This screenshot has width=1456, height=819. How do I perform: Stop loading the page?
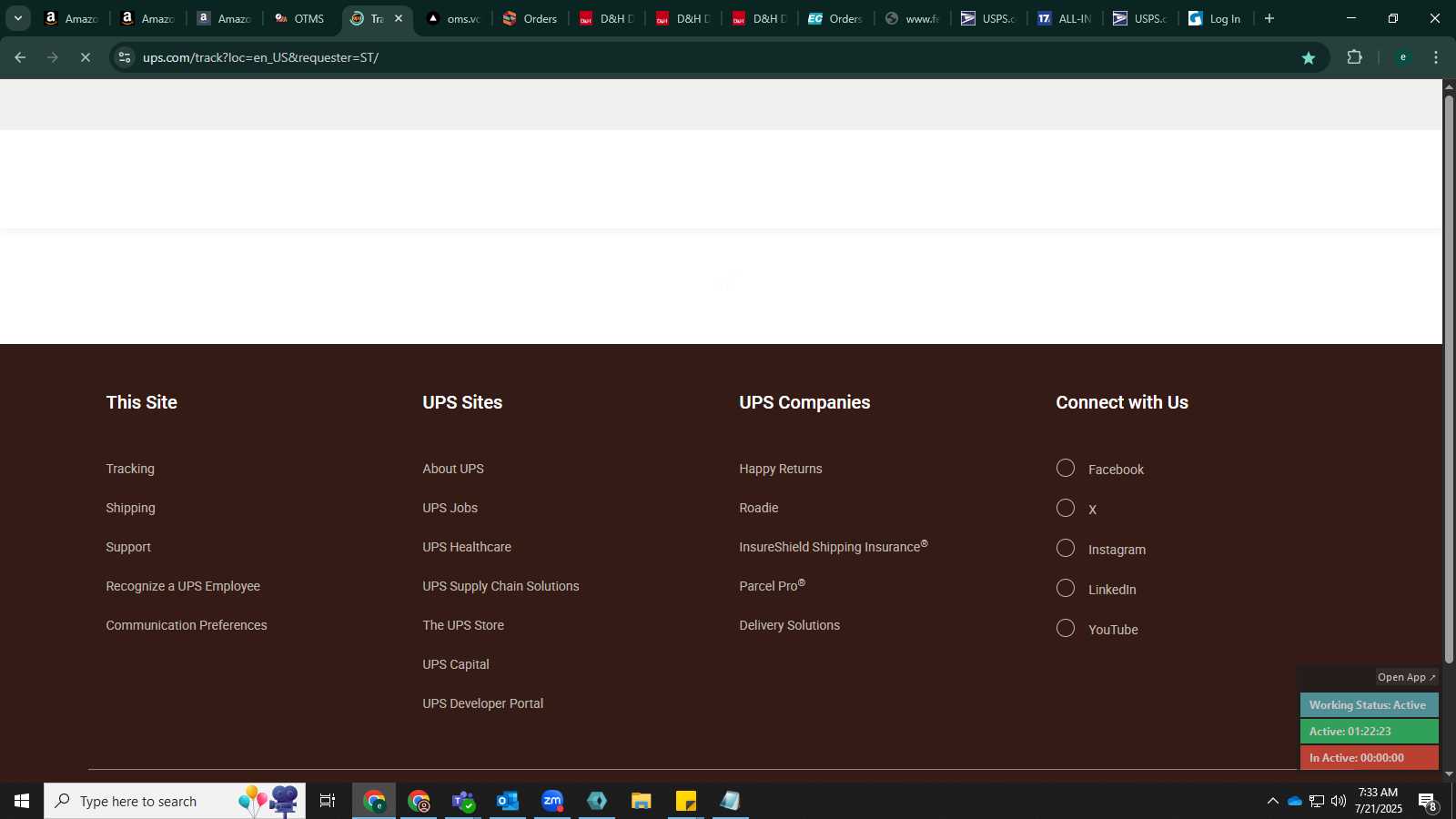click(86, 57)
